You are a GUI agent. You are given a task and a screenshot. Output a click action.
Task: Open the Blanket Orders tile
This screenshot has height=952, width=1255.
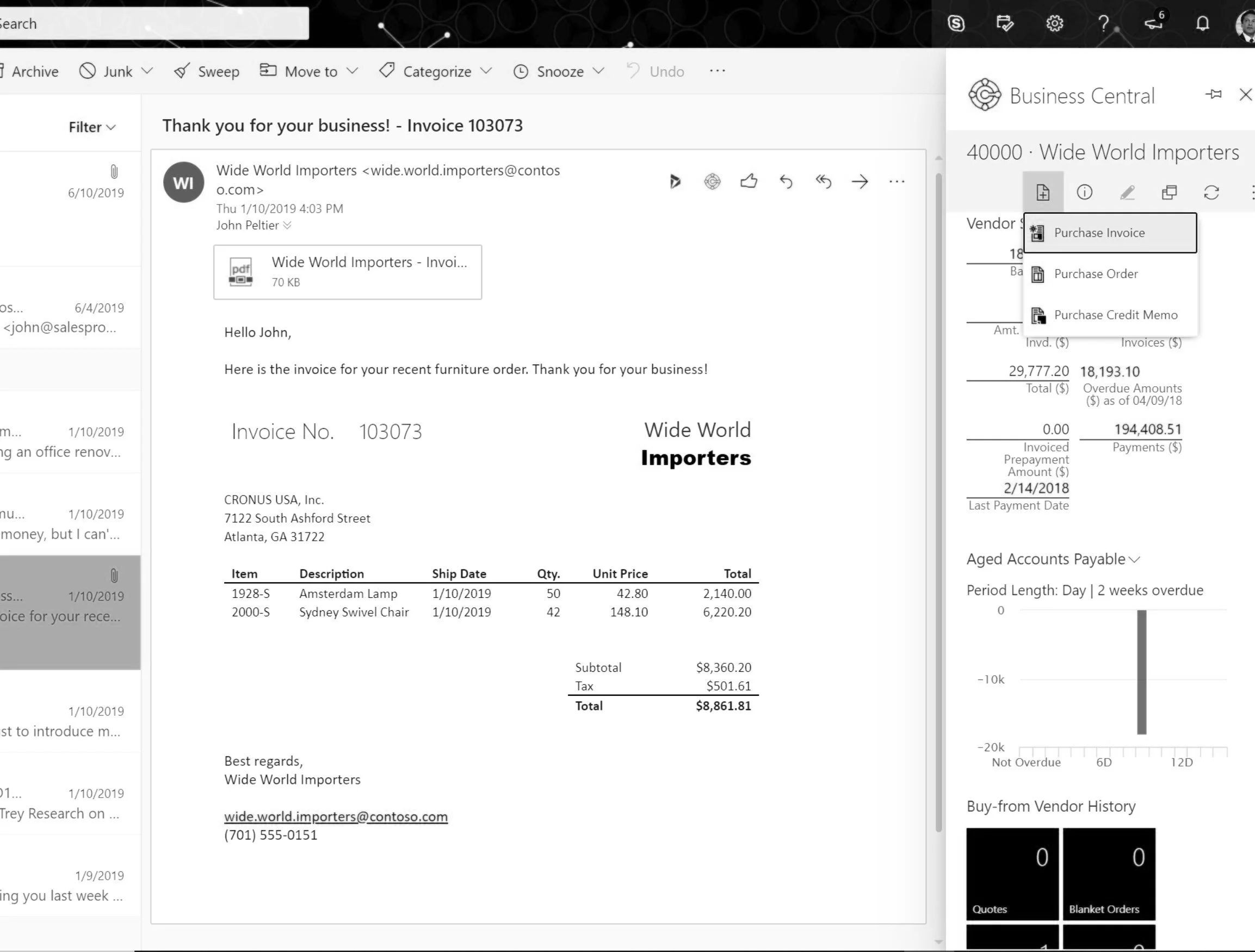[x=1109, y=874]
